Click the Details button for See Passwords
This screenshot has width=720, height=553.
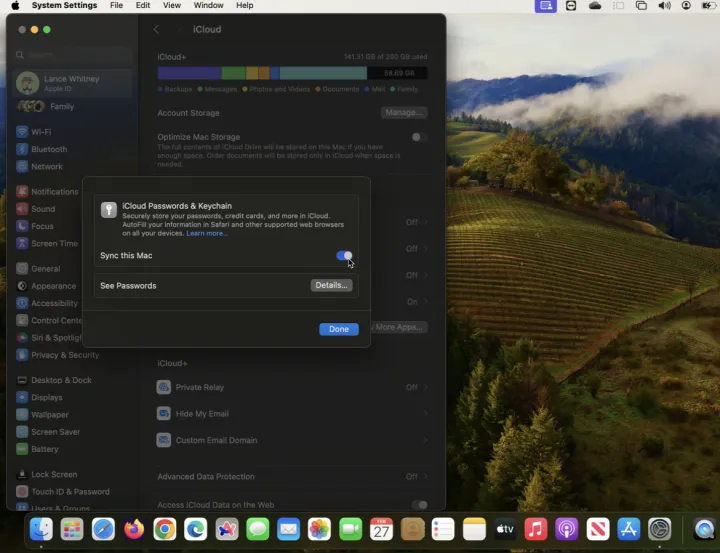tap(331, 286)
